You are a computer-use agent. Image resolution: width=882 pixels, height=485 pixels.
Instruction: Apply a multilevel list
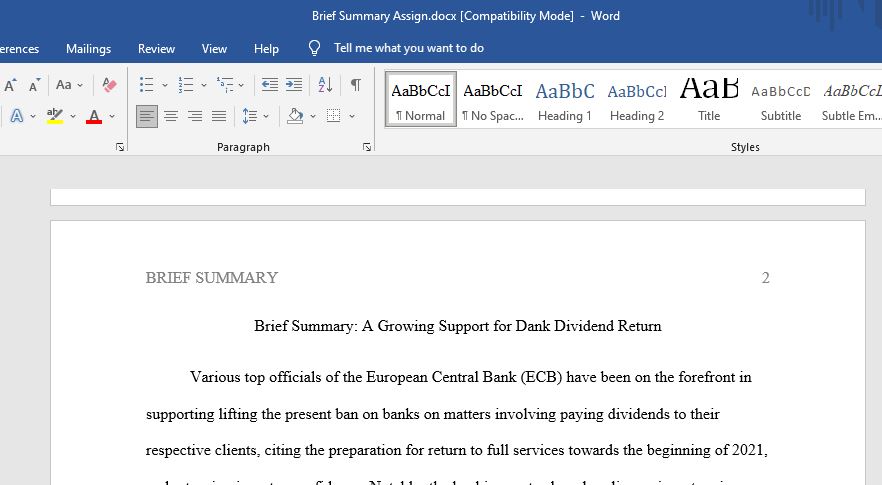tap(225, 85)
